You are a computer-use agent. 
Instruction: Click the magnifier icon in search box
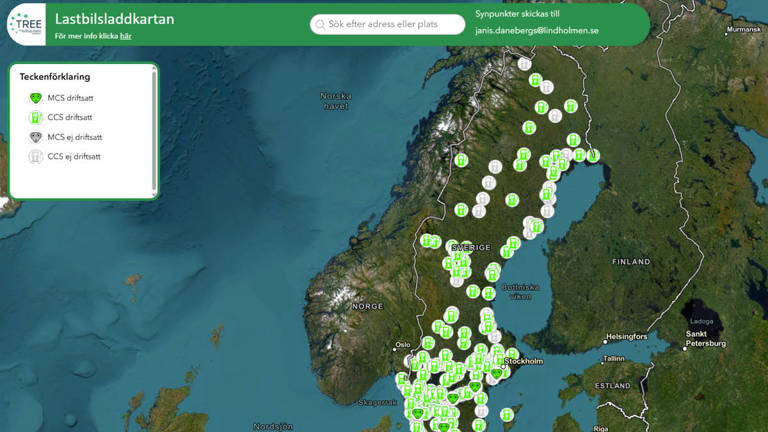tap(320, 24)
